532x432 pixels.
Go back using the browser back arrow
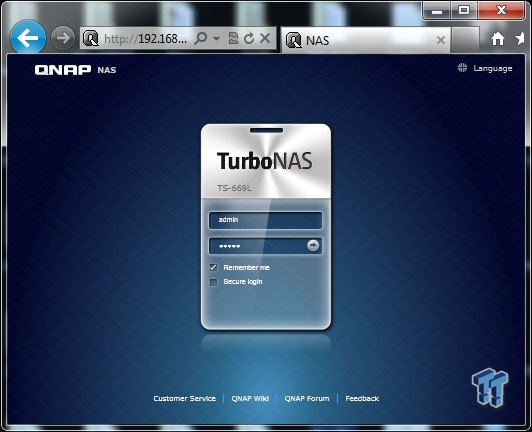[x=27, y=38]
